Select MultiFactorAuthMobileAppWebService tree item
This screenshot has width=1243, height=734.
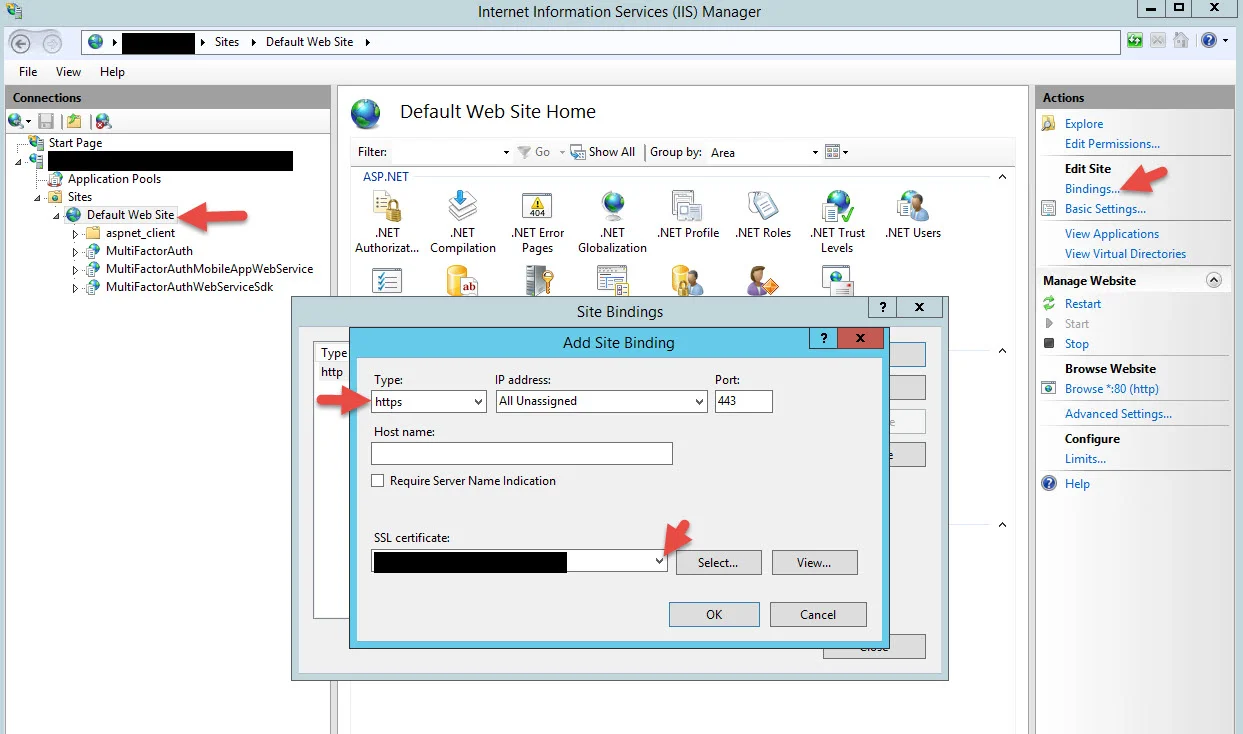[209, 269]
